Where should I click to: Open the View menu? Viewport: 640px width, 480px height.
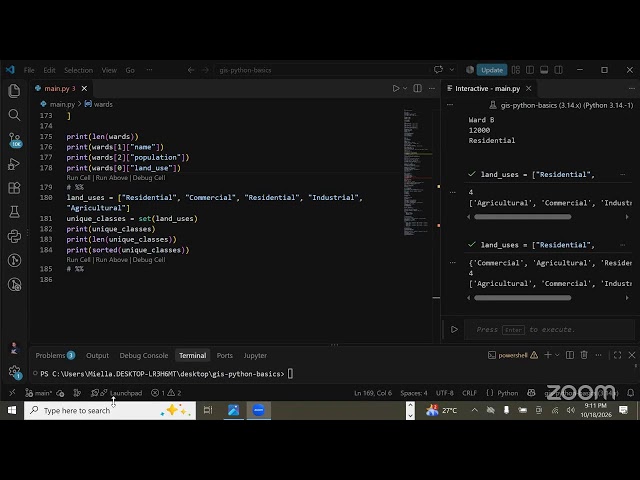click(109, 70)
